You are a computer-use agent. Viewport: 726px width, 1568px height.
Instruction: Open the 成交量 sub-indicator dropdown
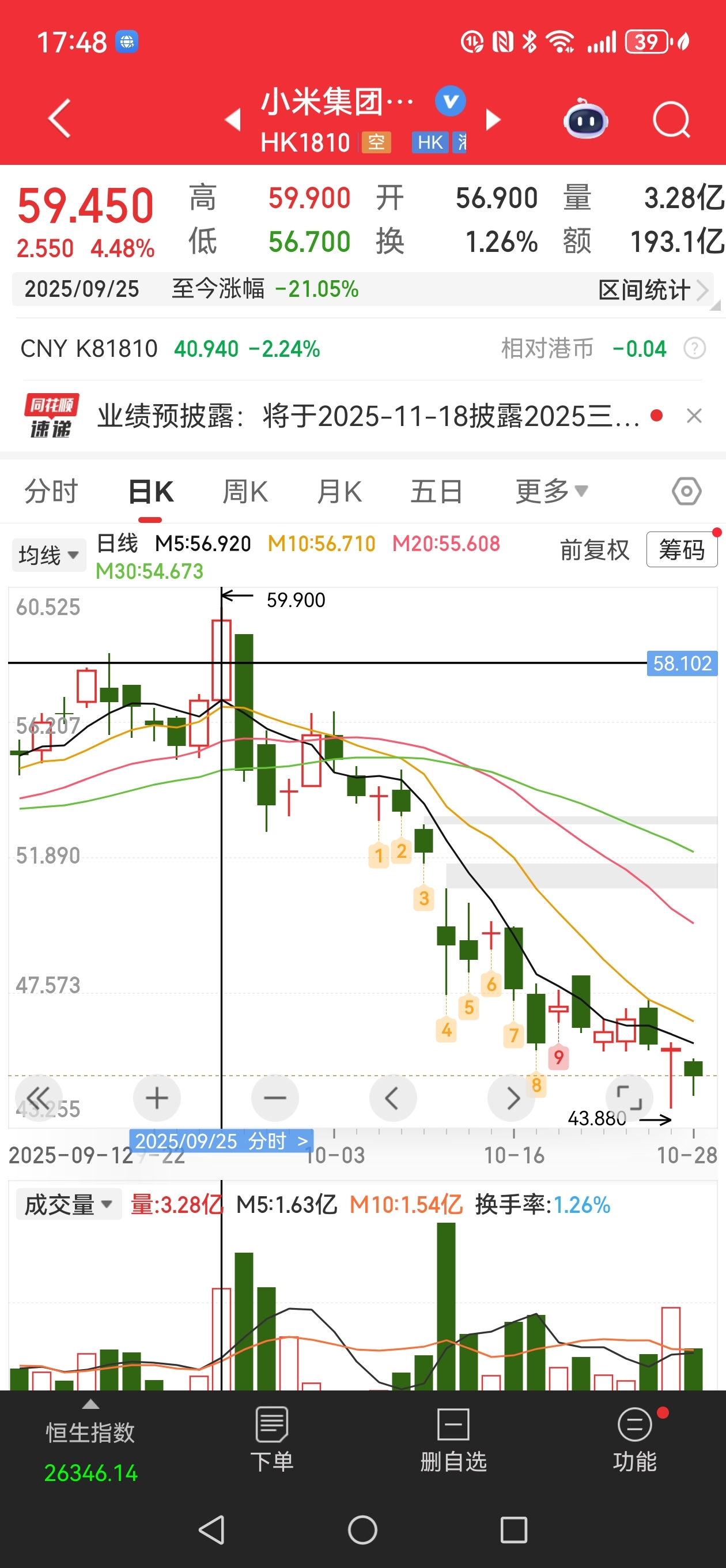68,1204
